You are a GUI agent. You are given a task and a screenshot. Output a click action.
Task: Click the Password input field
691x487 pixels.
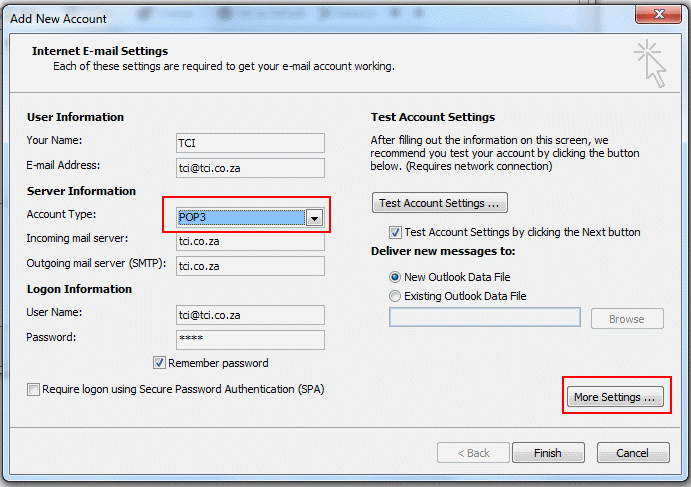pos(250,340)
